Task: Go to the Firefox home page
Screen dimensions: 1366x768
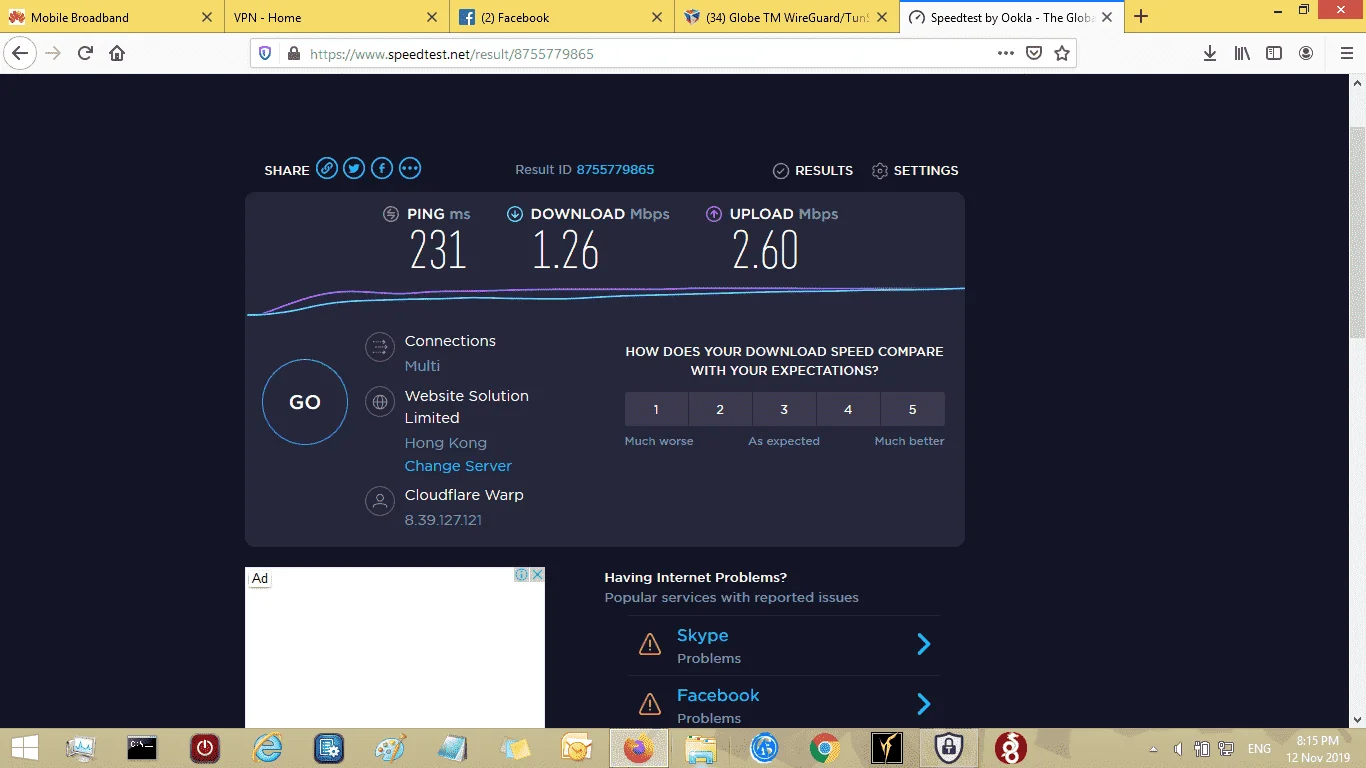Action: [x=117, y=53]
